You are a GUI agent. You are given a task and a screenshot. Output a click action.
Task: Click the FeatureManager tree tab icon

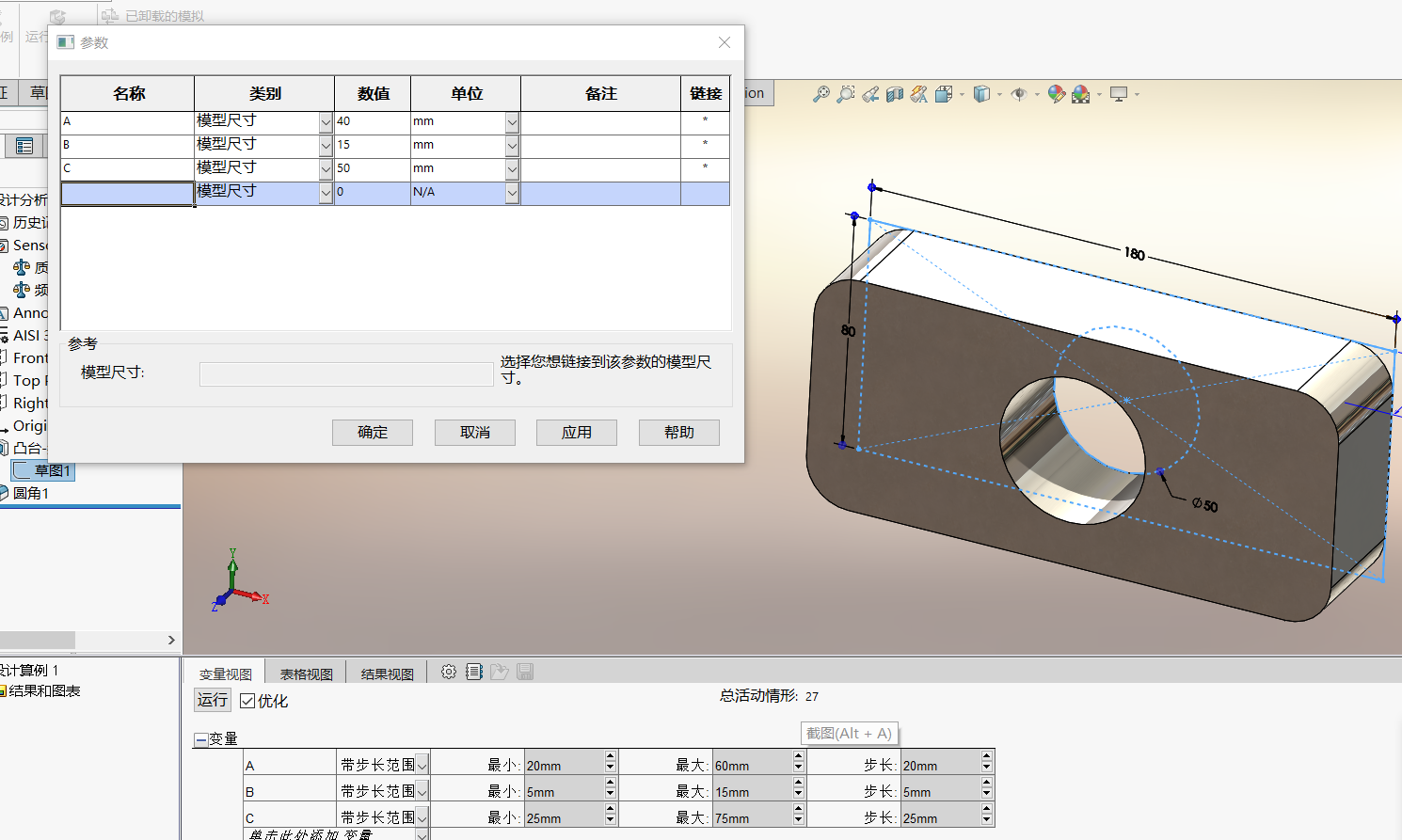pyautogui.click(x=24, y=146)
